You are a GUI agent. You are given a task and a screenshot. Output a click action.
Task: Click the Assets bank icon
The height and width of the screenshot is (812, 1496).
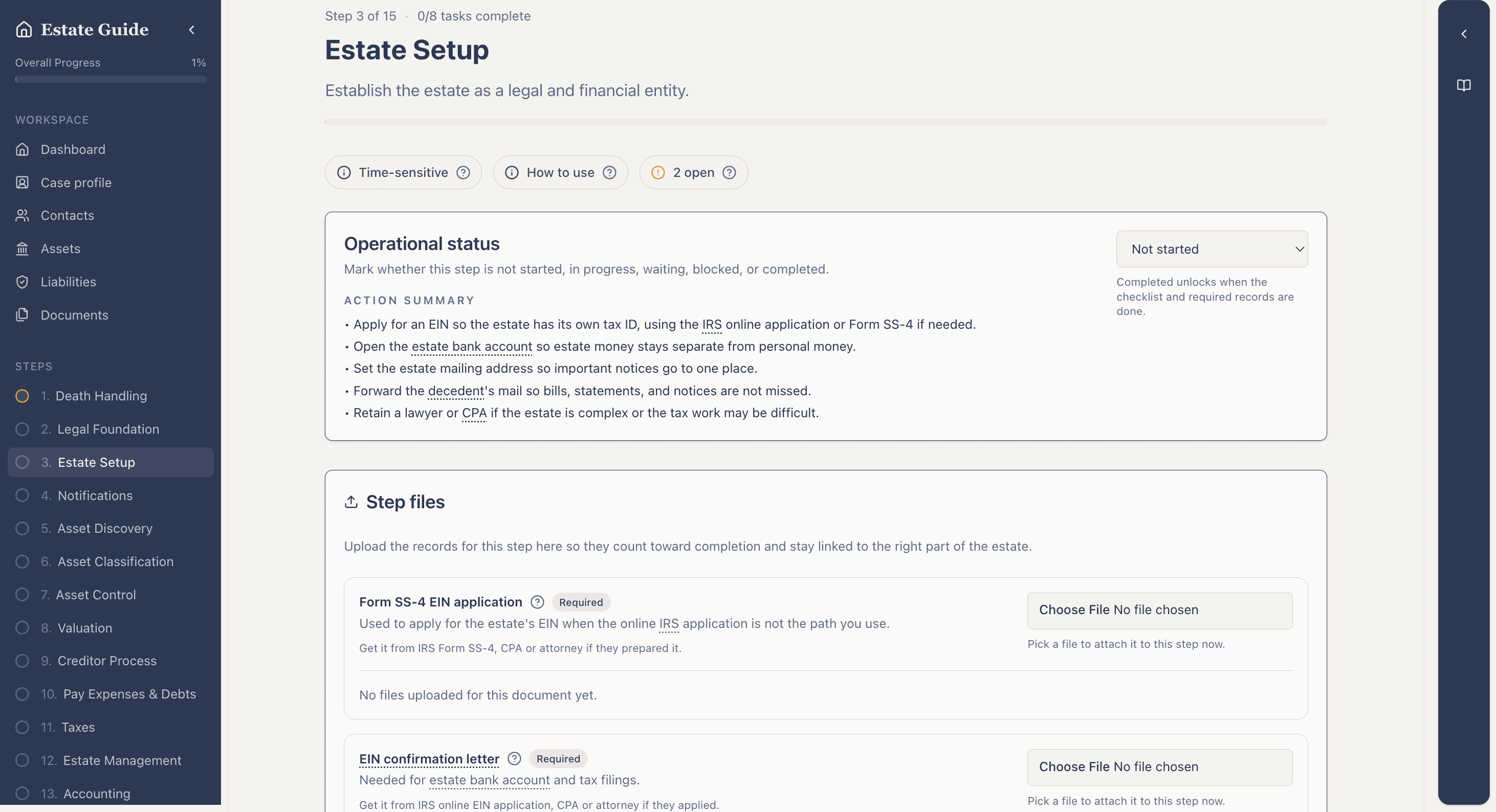[x=22, y=249]
